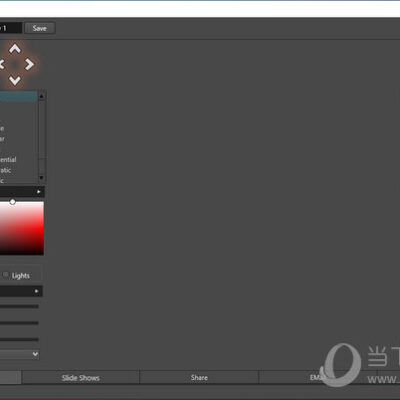Switch to the Slide Shows tab

pos(81,378)
